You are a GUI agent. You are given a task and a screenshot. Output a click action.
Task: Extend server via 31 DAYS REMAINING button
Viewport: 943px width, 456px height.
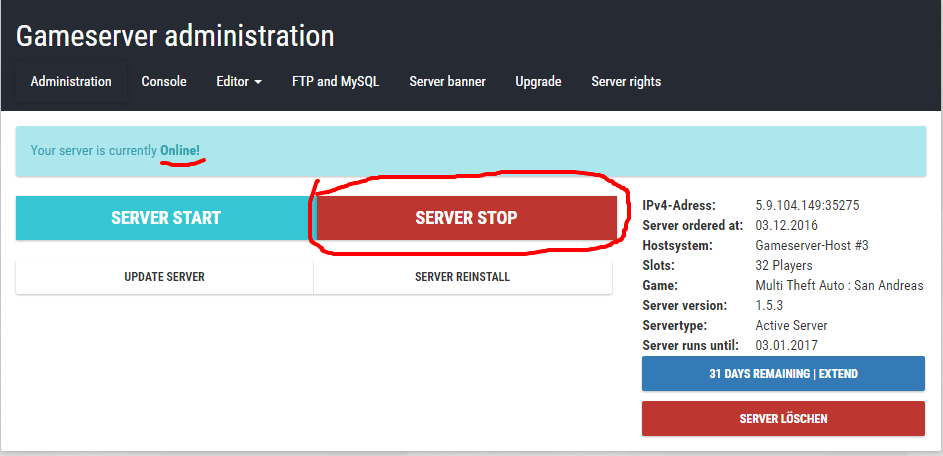coord(783,374)
